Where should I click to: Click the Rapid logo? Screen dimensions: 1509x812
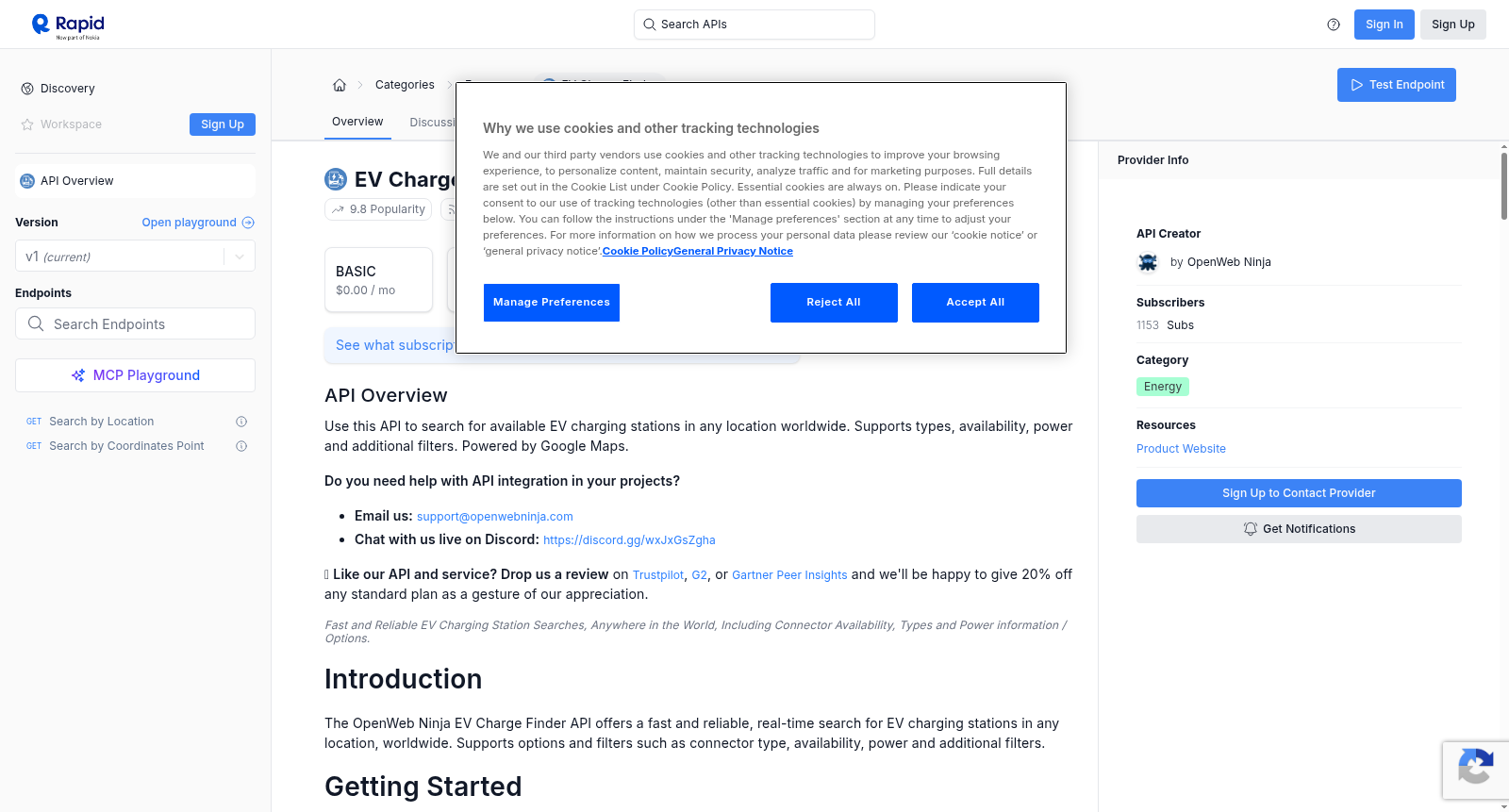point(68,25)
